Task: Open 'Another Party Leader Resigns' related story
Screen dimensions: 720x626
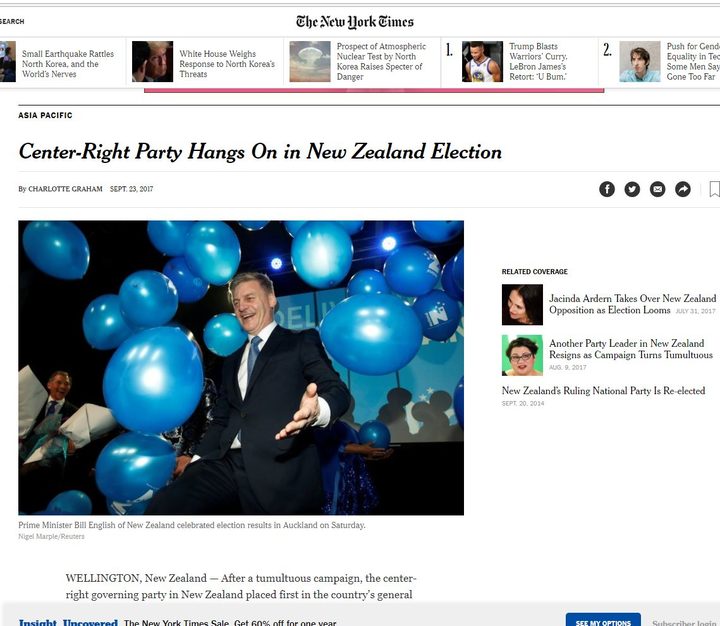Action: point(630,349)
